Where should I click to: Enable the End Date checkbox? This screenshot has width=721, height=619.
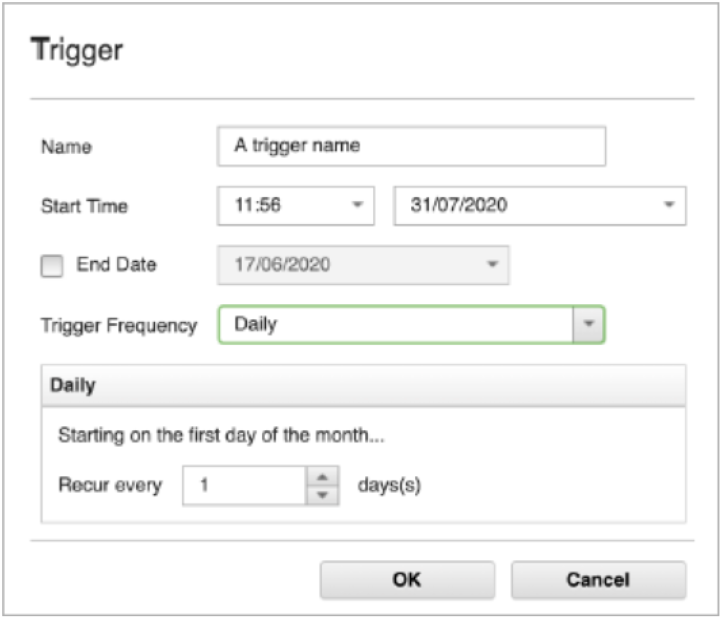[x=51, y=266]
